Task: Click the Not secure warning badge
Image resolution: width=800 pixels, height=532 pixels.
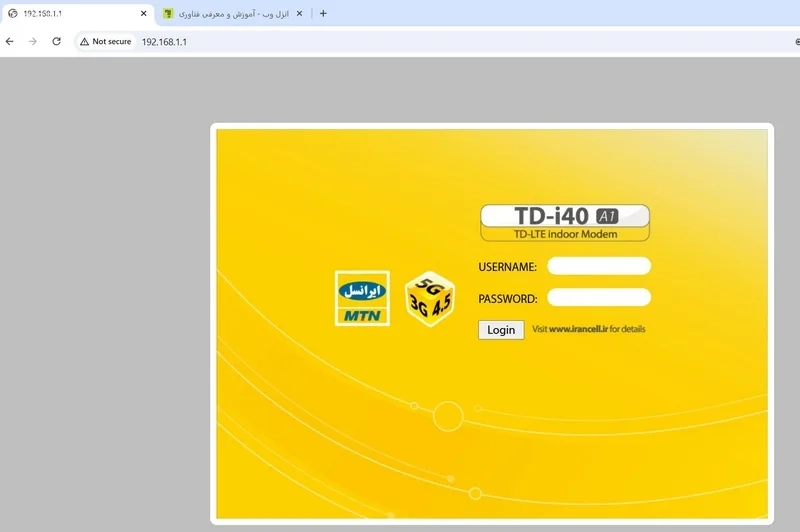Action: coord(106,41)
